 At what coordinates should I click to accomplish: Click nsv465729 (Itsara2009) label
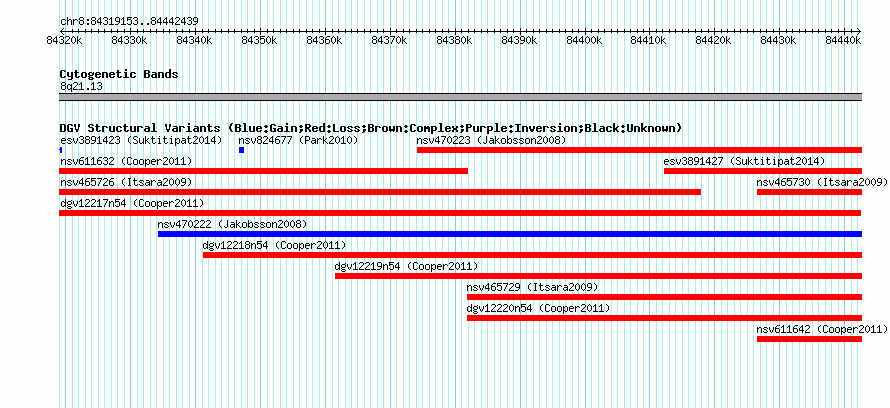[532, 287]
